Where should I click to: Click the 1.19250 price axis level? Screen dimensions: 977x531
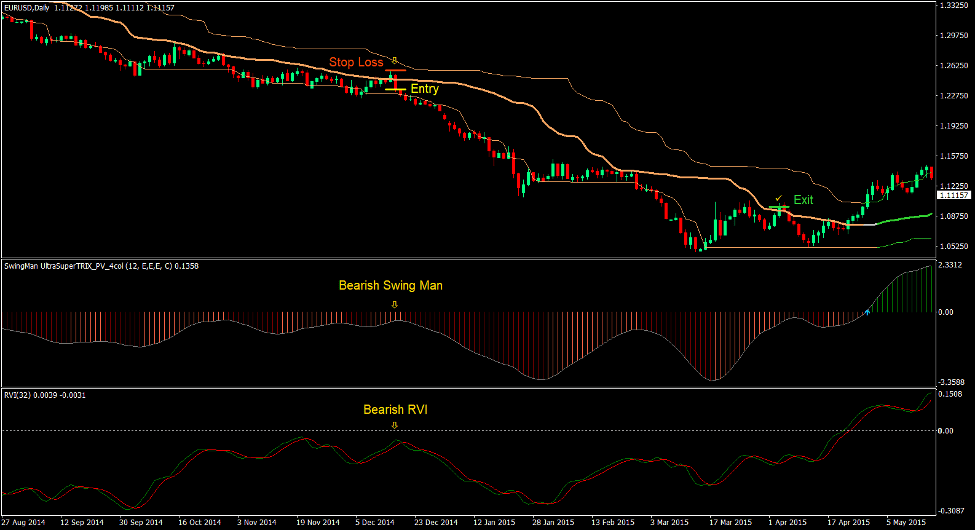954,126
